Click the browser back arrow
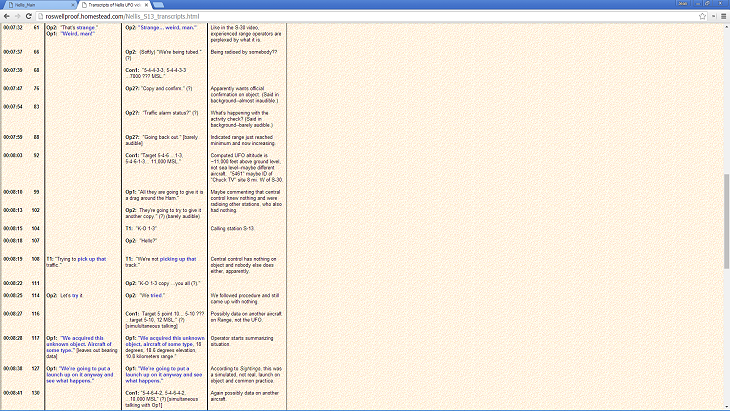 (8, 17)
